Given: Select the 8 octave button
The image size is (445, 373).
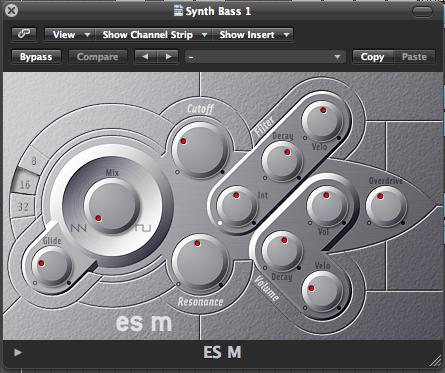Looking at the screenshot, I should coord(33,161).
